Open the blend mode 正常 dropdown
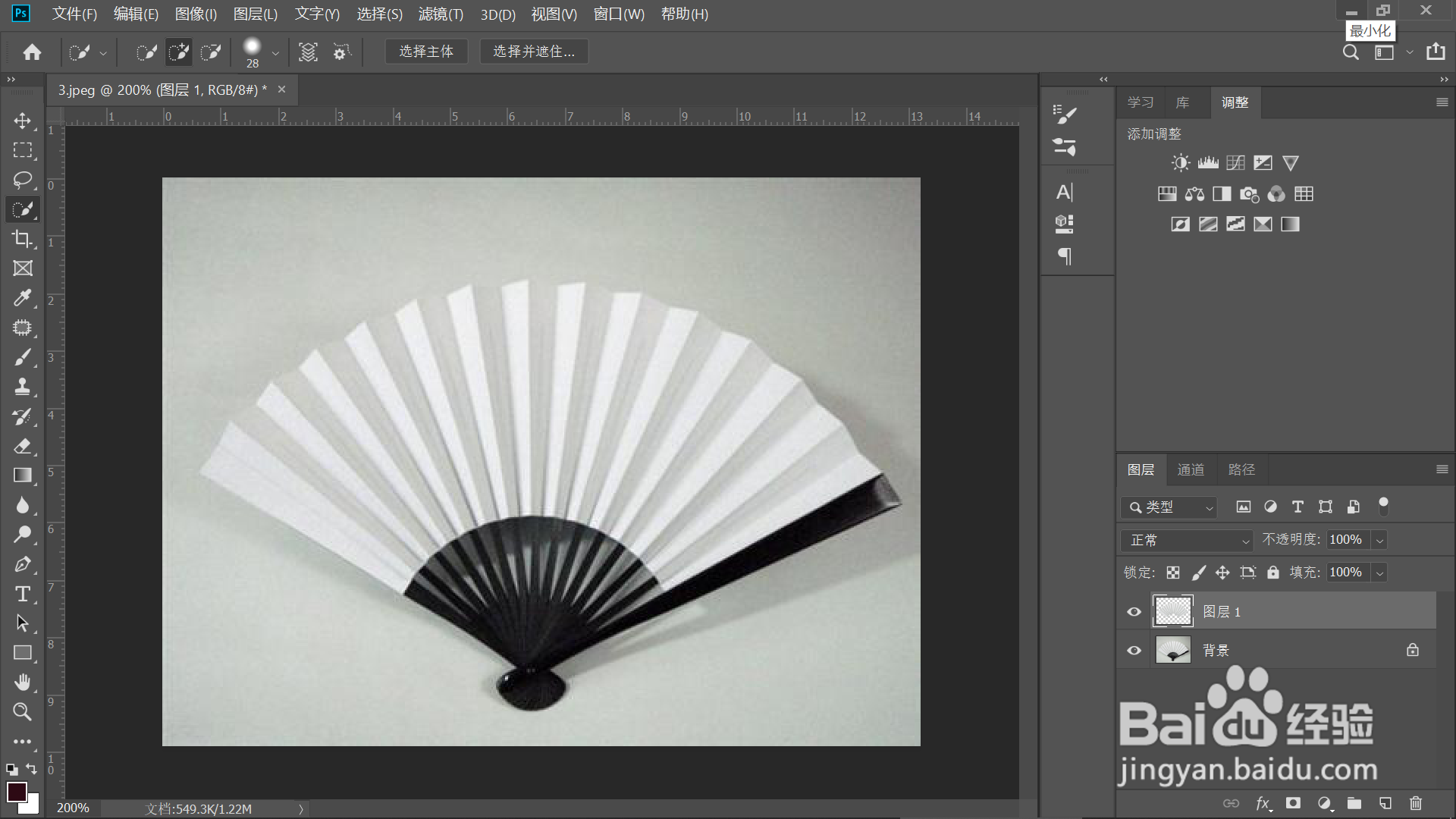Image resolution: width=1456 pixels, height=819 pixels. click(x=1187, y=540)
